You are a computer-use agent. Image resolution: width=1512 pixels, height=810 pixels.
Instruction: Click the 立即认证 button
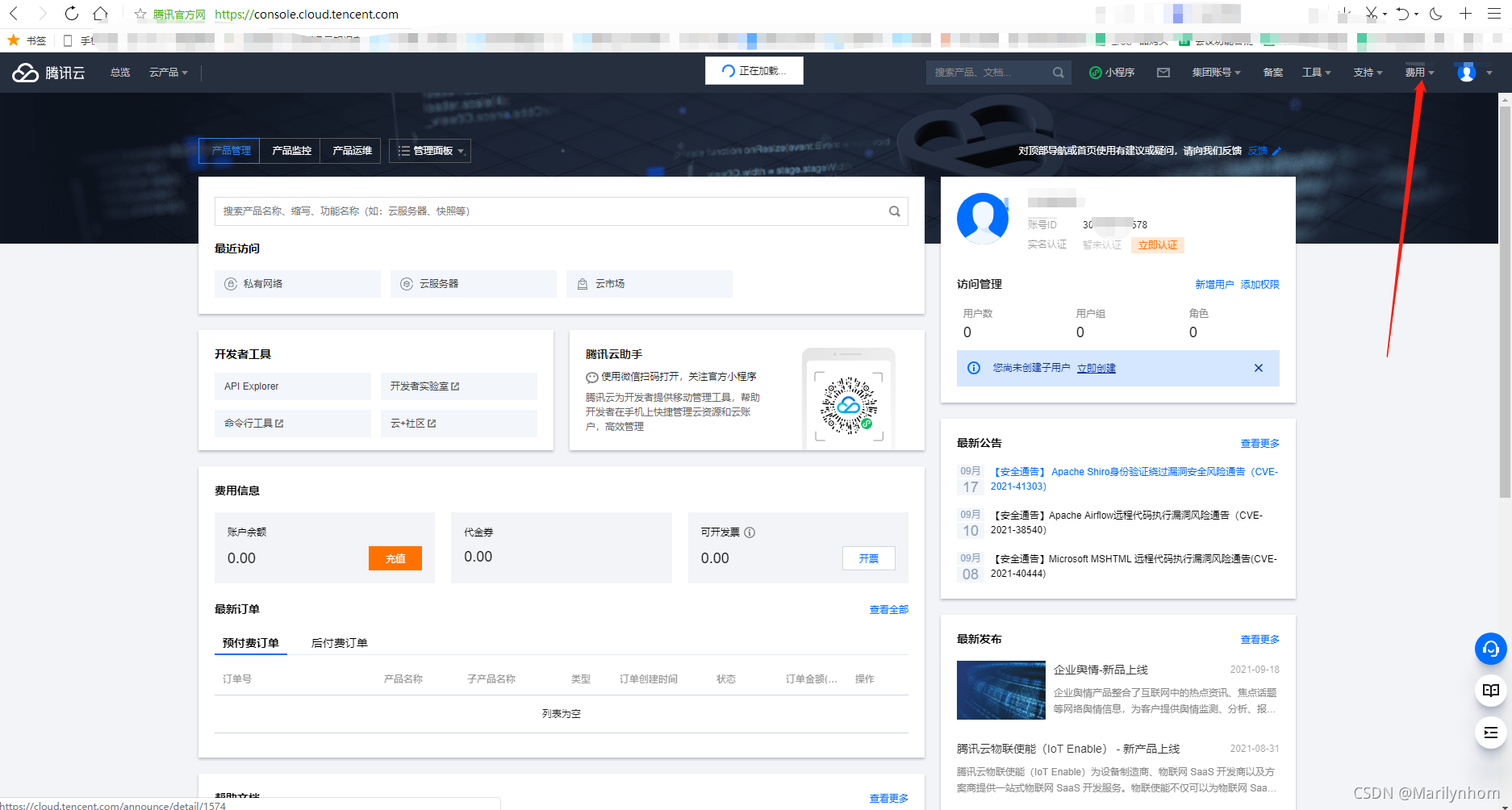pos(1158,245)
